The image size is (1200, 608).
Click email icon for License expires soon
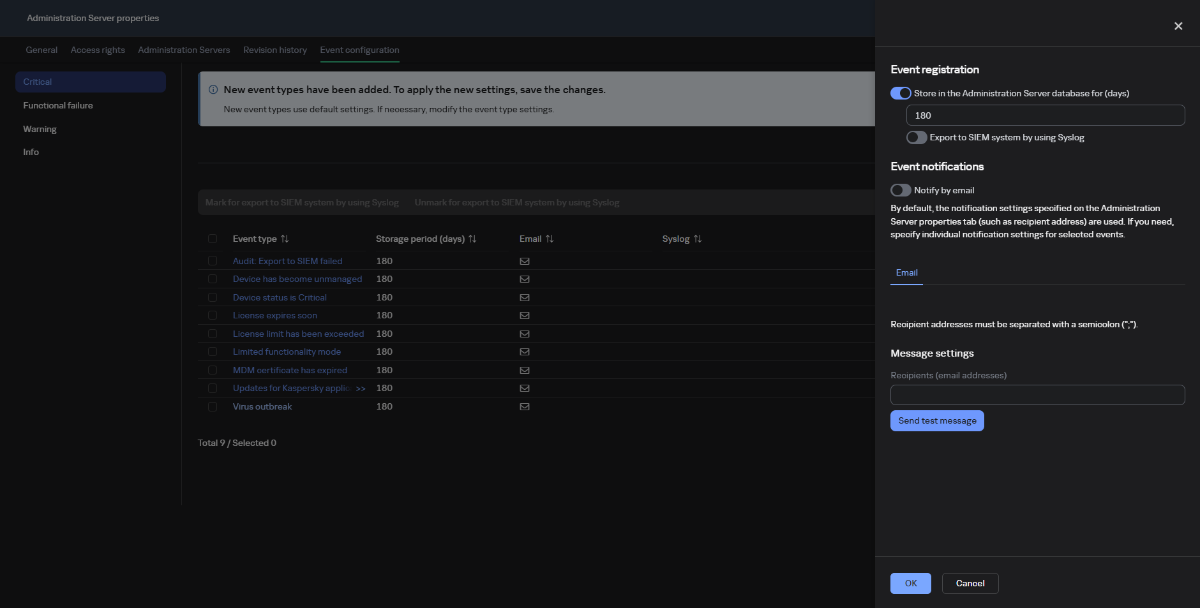coord(524,316)
